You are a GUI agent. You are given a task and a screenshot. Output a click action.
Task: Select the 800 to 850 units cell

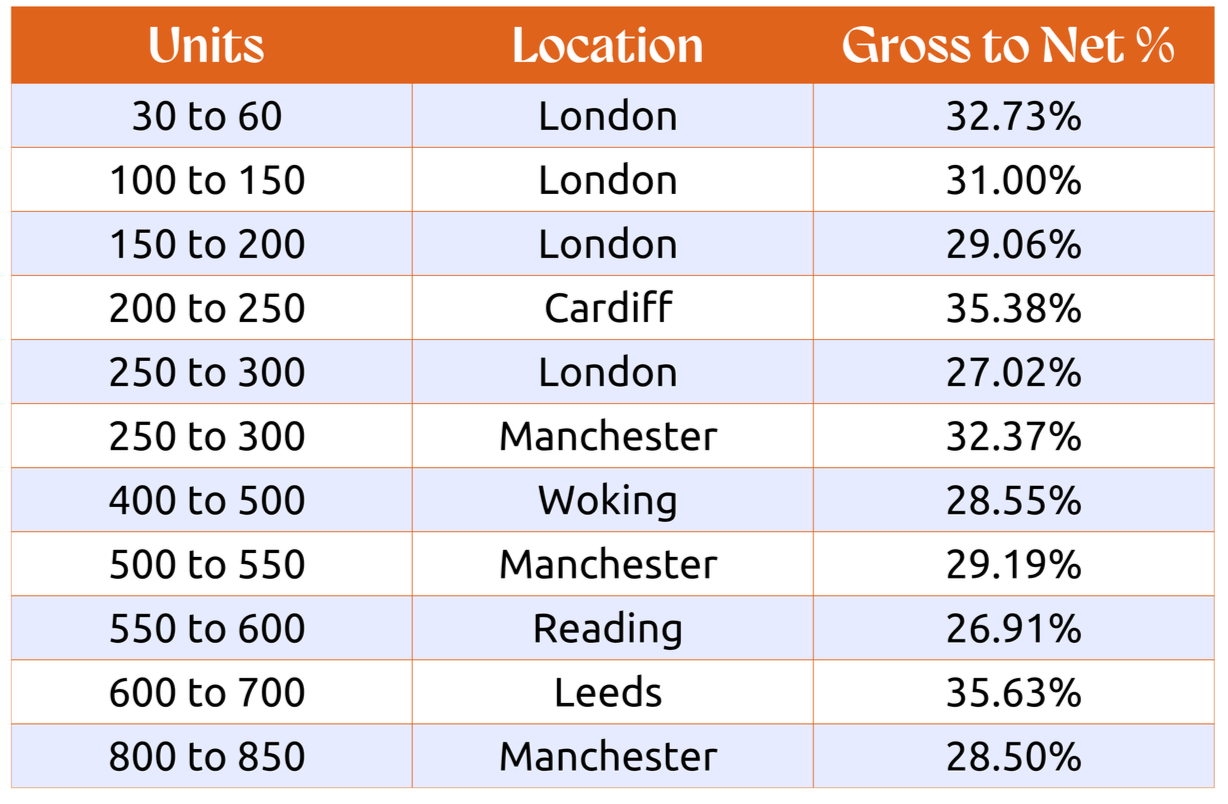[207, 756]
